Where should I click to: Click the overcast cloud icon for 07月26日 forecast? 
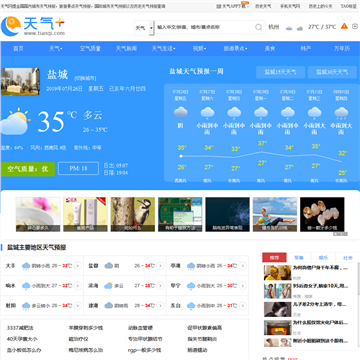pyautogui.click(x=180, y=112)
